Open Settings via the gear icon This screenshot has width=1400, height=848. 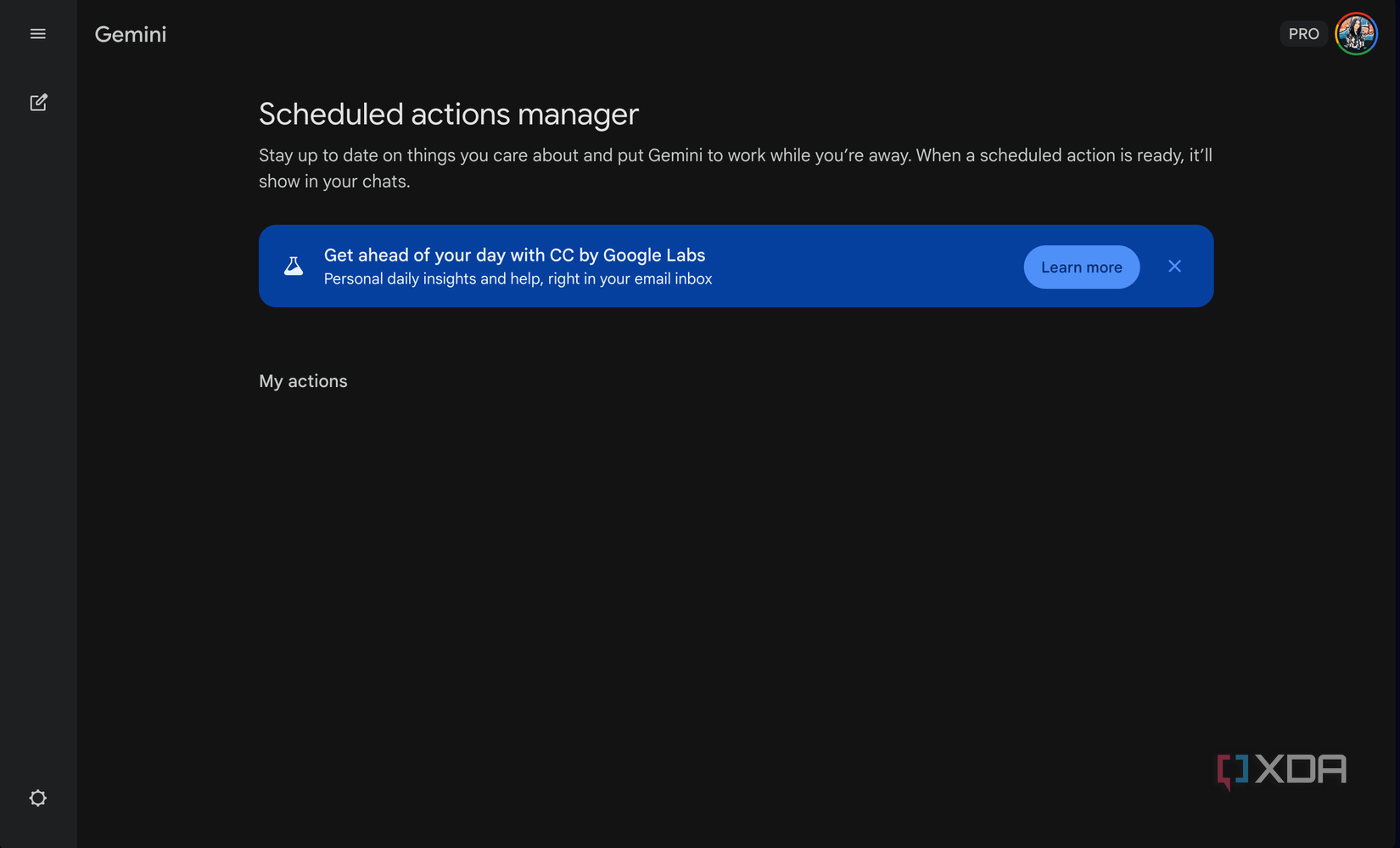pos(37,797)
